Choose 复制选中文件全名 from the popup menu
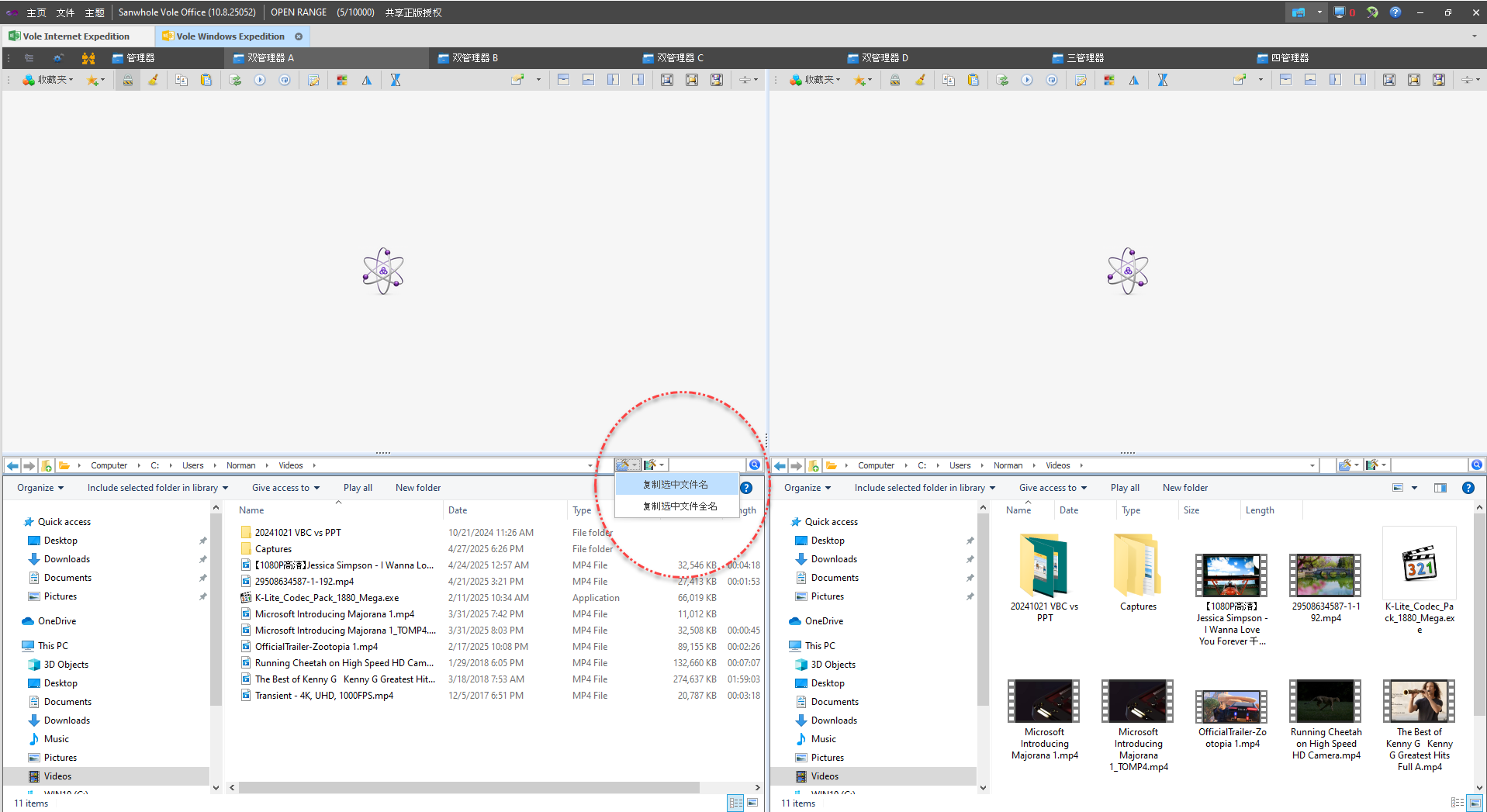 point(676,506)
